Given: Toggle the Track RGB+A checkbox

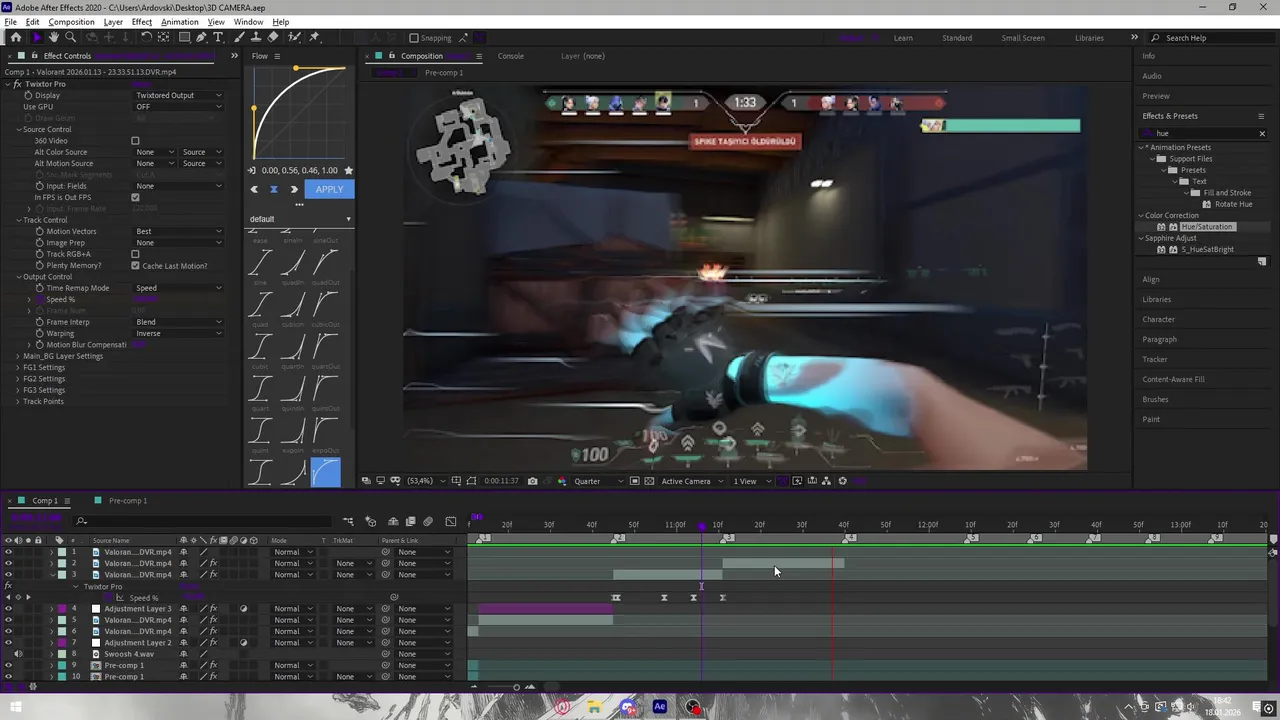Looking at the screenshot, I should pyautogui.click(x=135, y=254).
